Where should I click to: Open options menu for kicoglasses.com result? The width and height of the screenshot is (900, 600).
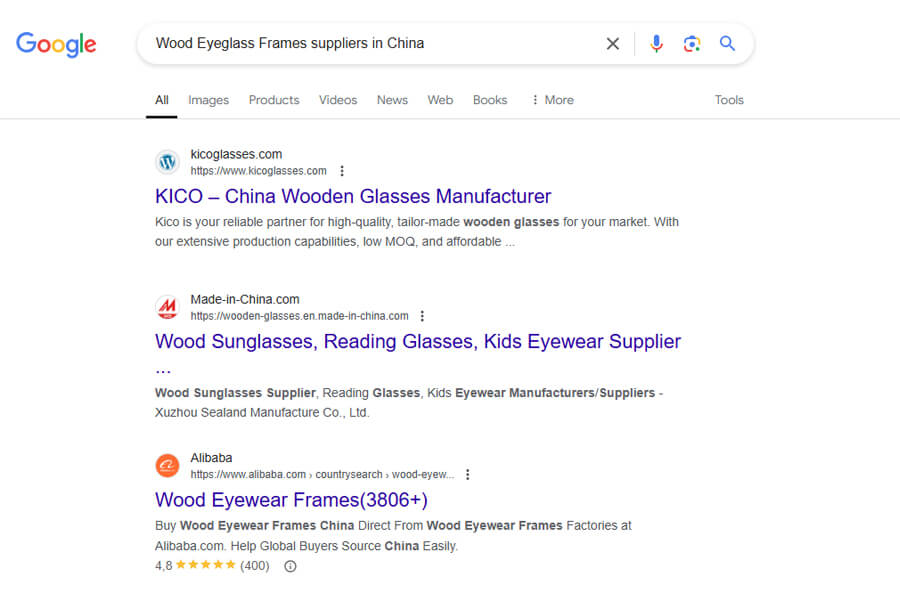[x=342, y=171]
